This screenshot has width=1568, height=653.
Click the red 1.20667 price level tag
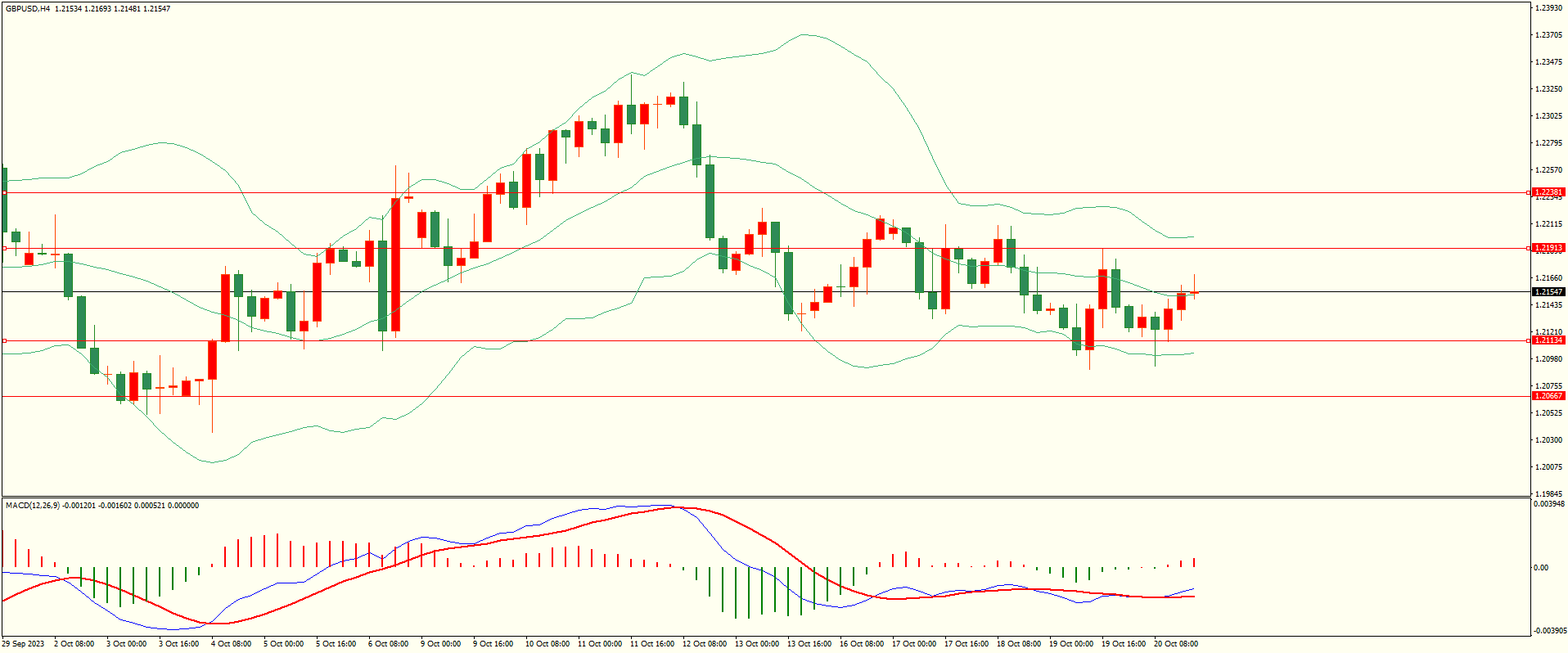[x=1548, y=396]
